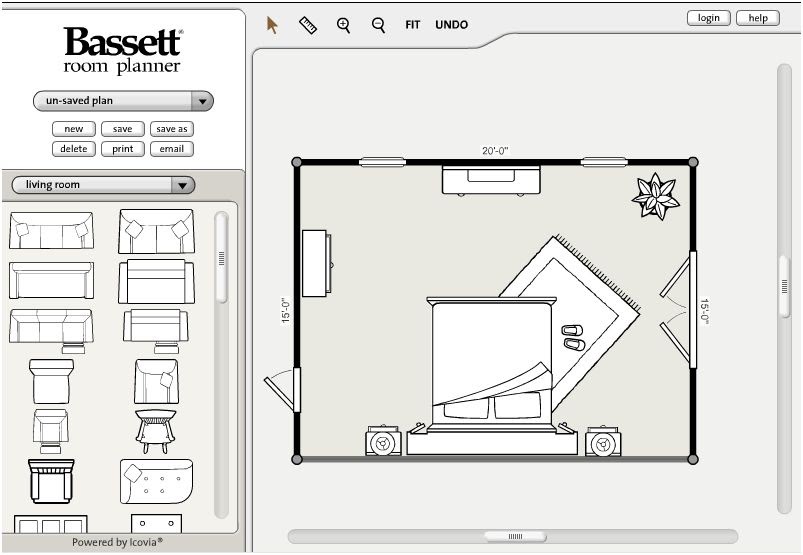Click the login button
Screen dimensions: 803x555
(x=708, y=18)
